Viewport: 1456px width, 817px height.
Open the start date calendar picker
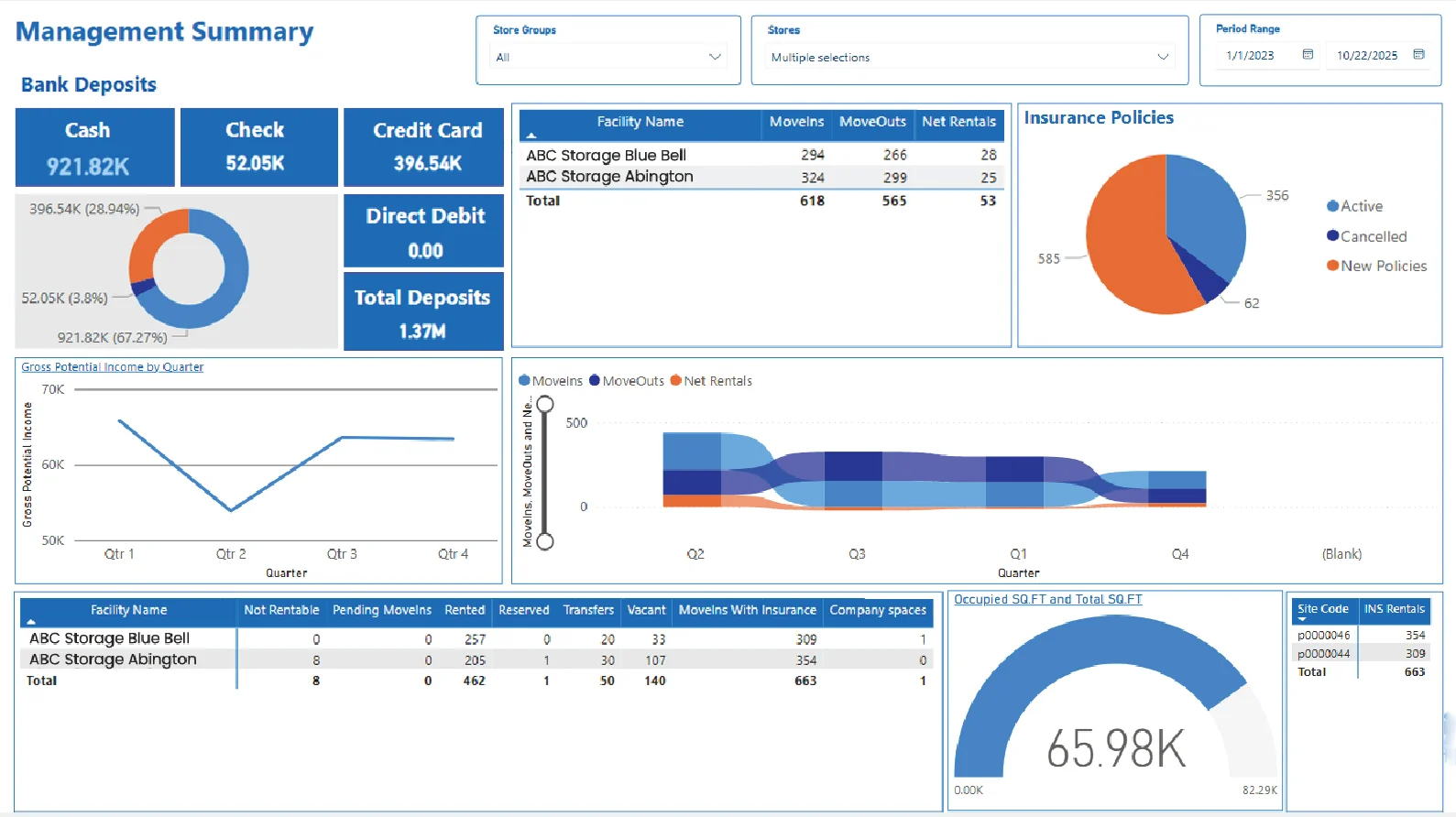[x=1308, y=55]
